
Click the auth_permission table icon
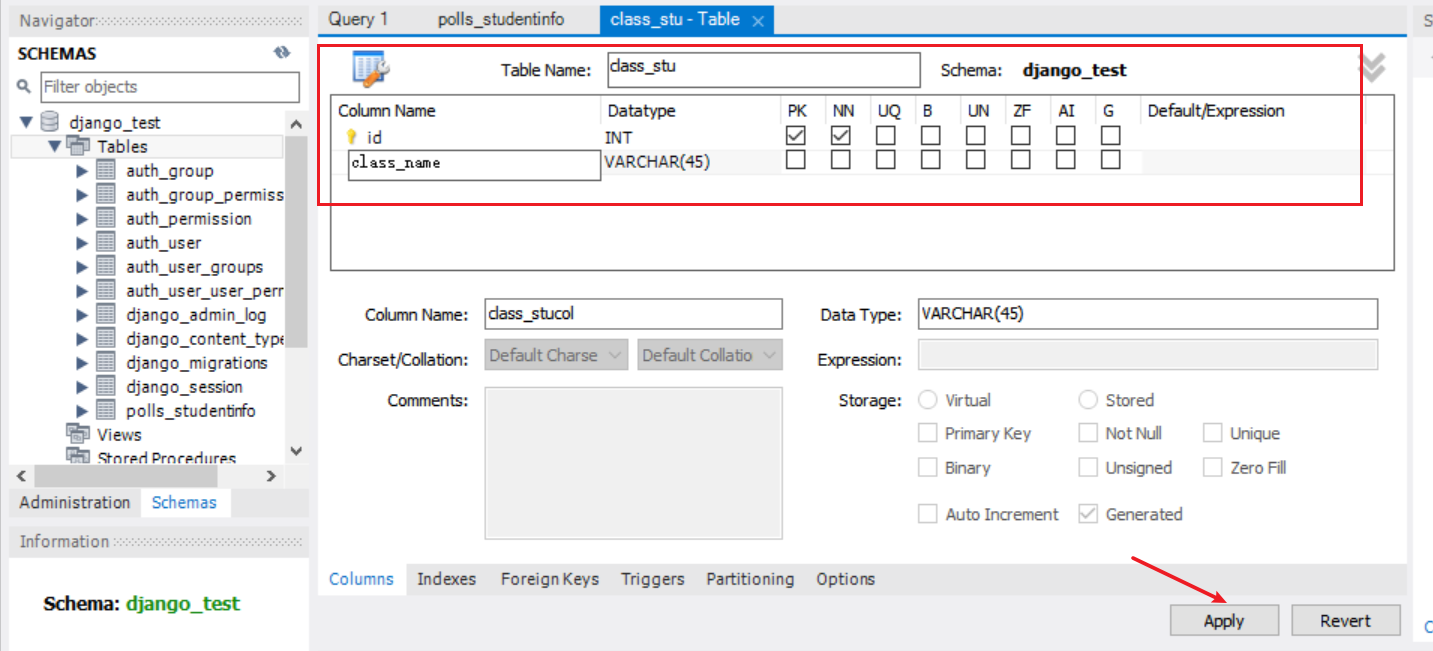106,218
